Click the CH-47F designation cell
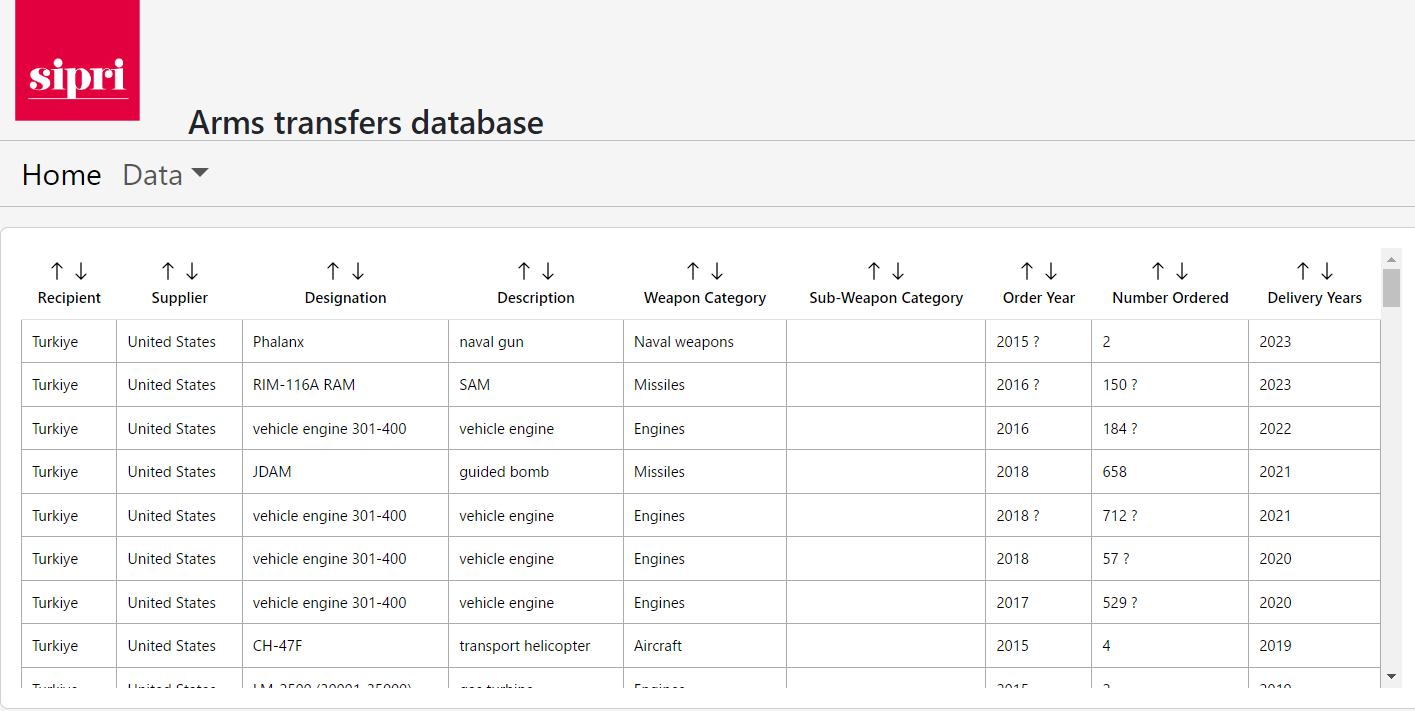Image resolution: width=1415 pixels, height=711 pixels. [x=278, y=646]
